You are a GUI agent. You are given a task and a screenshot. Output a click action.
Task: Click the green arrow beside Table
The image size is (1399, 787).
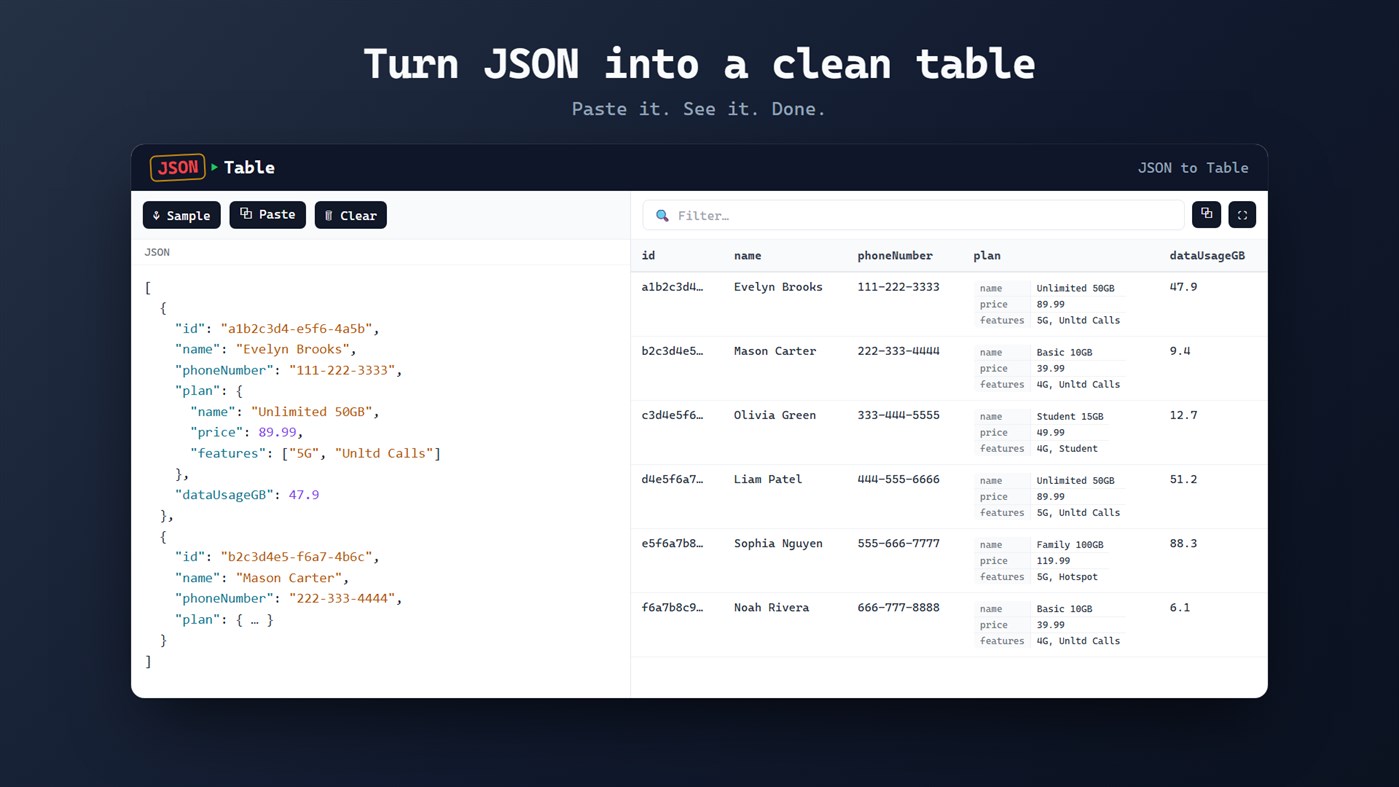(214, 167)
